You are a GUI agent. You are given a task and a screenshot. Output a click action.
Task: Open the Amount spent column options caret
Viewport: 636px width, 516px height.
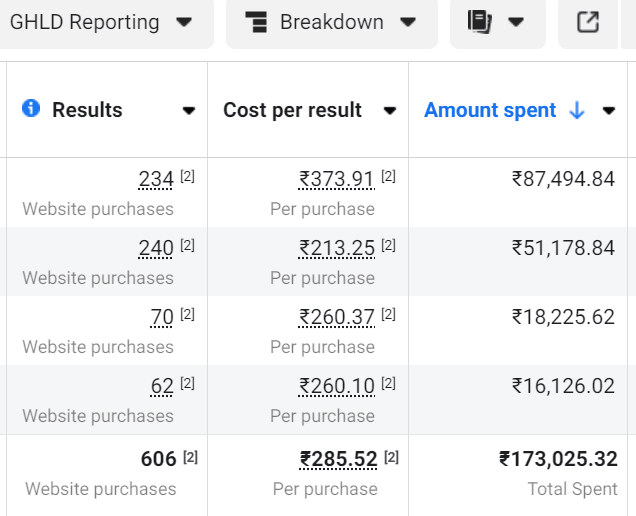tap(608, 110)
